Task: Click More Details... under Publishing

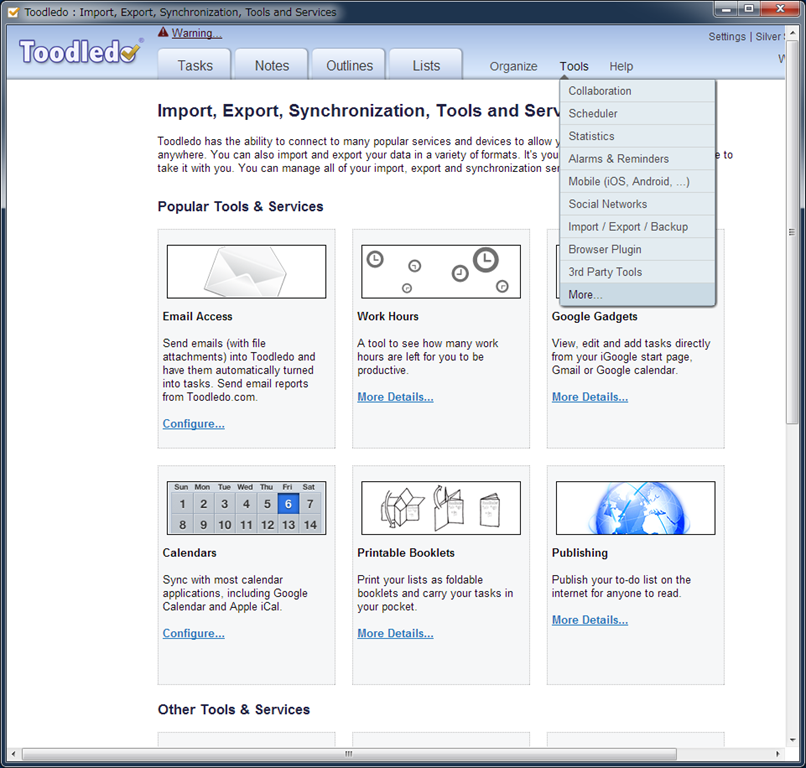Action: click(x=590, y=620)
